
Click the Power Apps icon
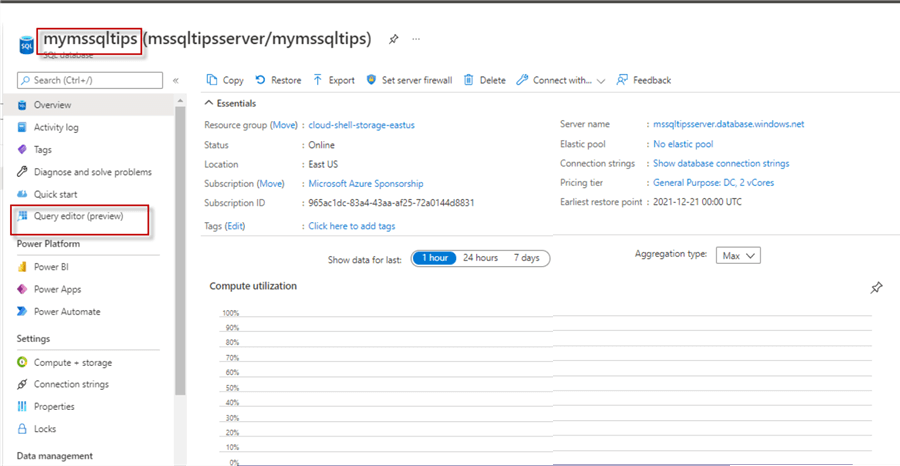tap(22, 289)
